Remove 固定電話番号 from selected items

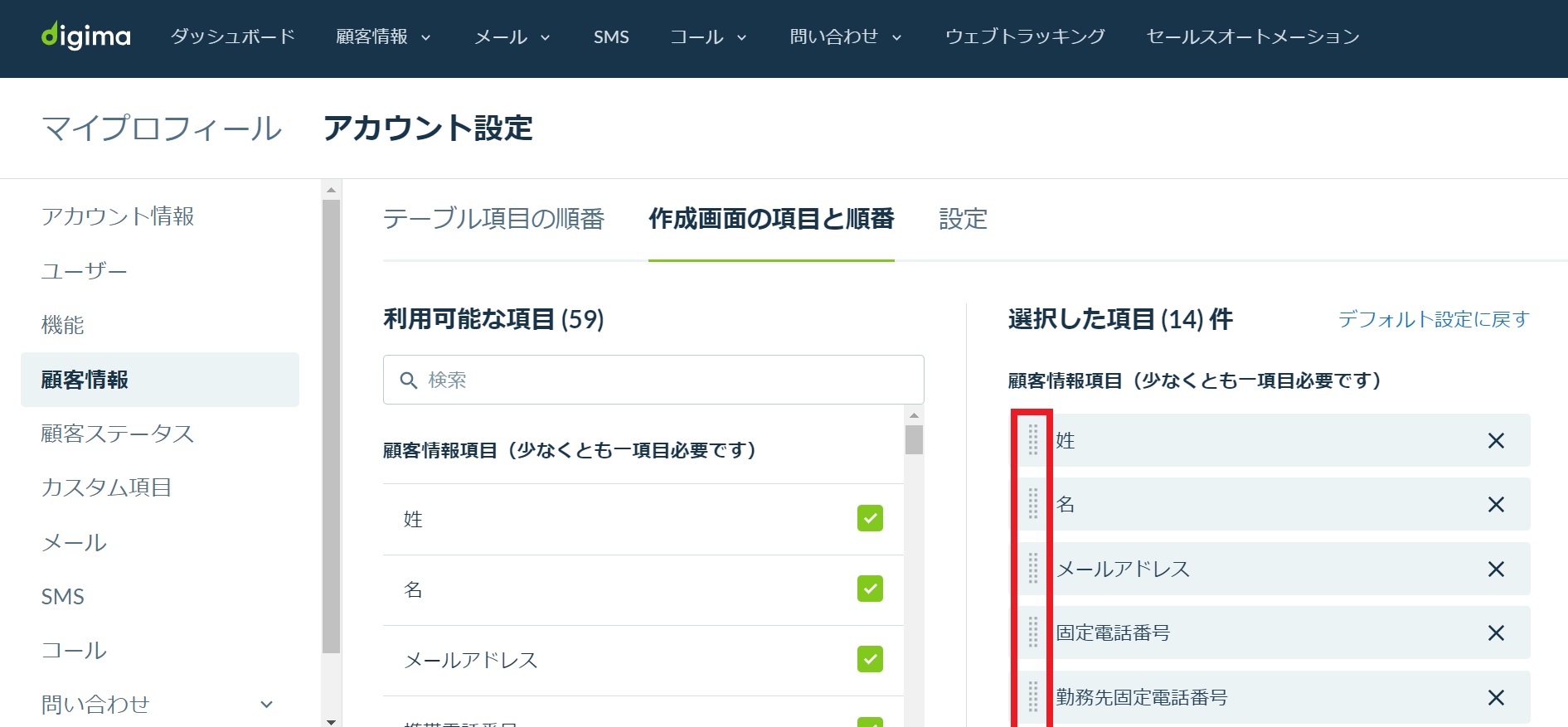click(x=1495, y=633)
